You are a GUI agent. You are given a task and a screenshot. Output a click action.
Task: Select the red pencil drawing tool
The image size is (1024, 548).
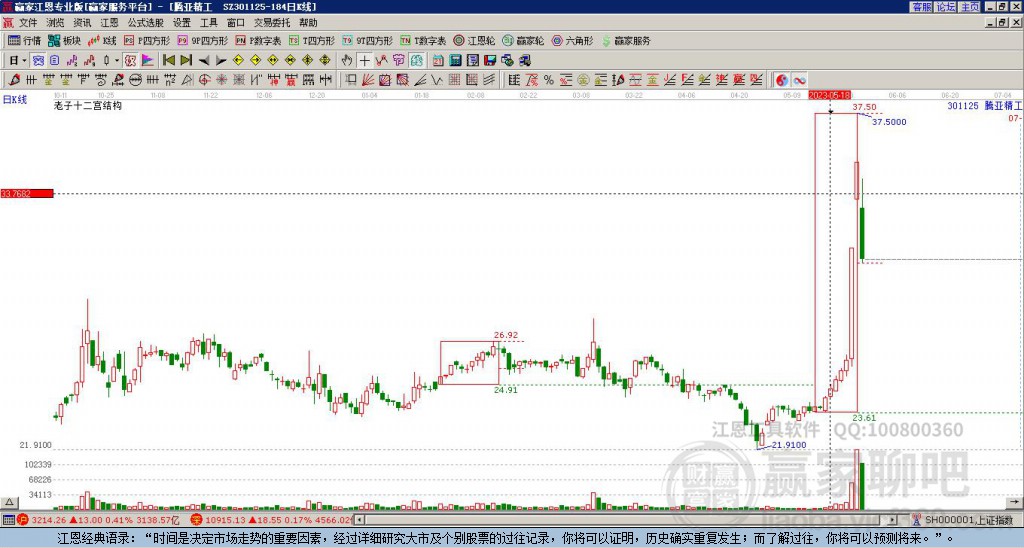(14, 80)
